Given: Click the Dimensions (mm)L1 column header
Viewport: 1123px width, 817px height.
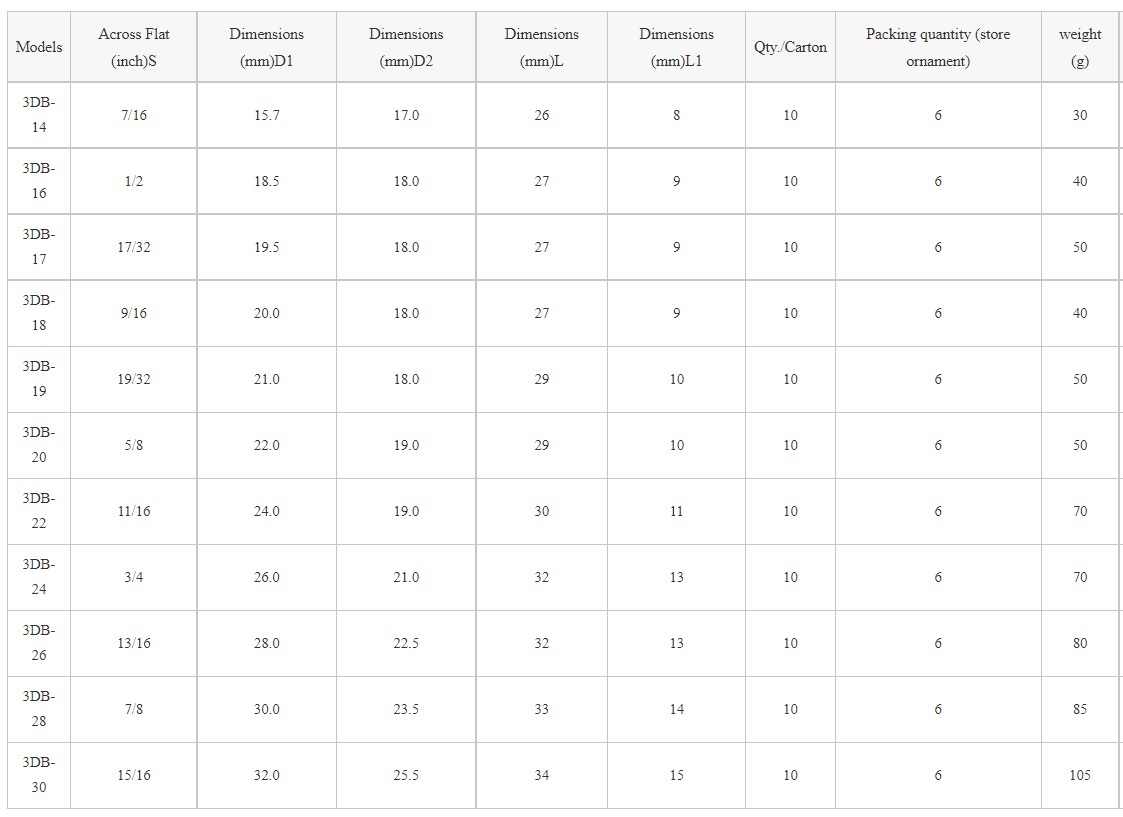Looking at the screenshot, I should [676, 47].
